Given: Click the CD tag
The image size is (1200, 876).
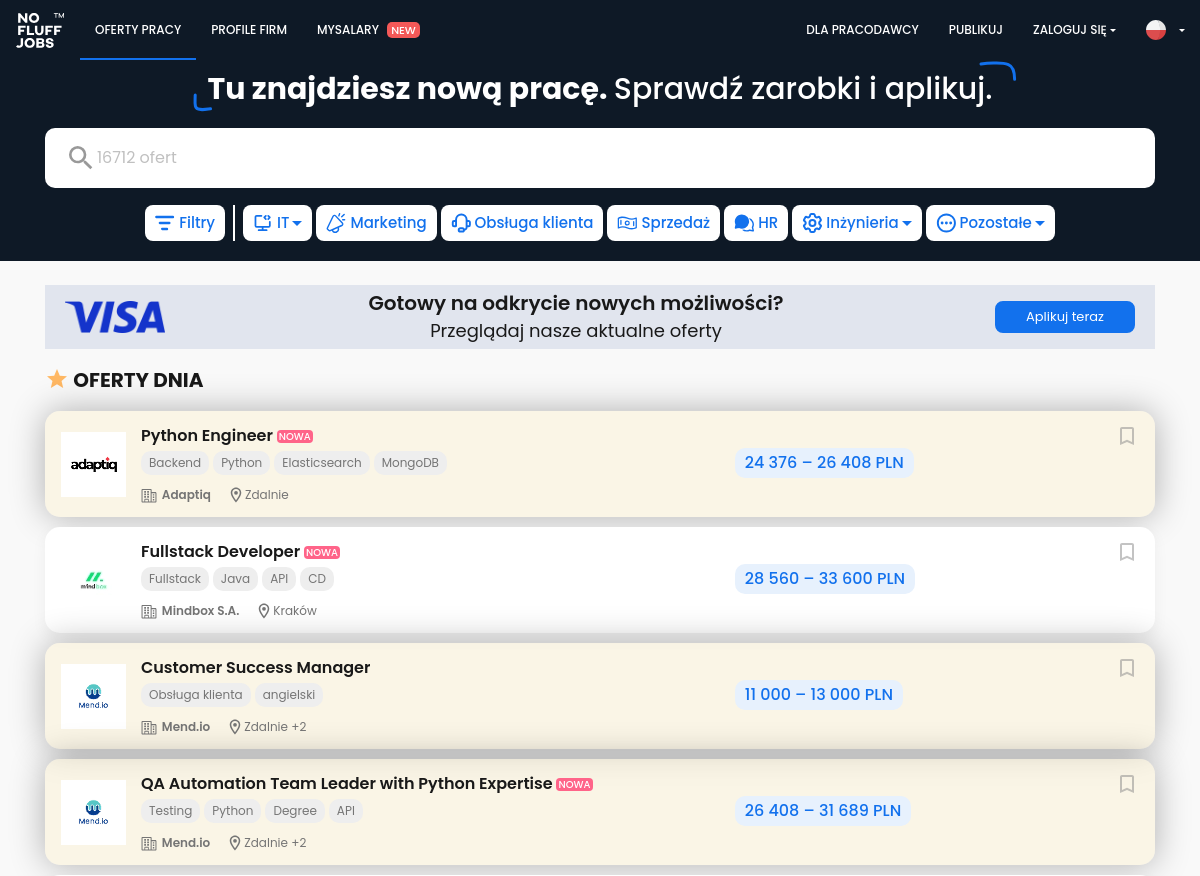Looking at the screenshot, I should pos(317,579).
